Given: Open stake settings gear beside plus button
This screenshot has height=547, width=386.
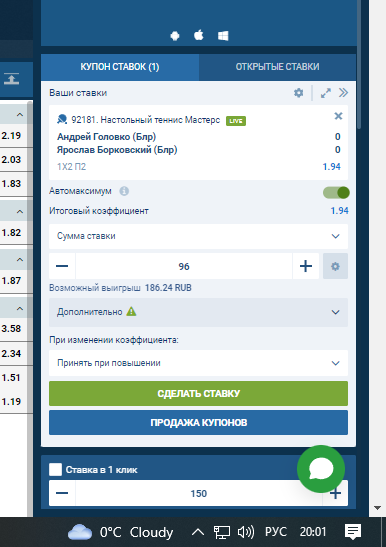Looking at the screenshot, I should 335,266.
